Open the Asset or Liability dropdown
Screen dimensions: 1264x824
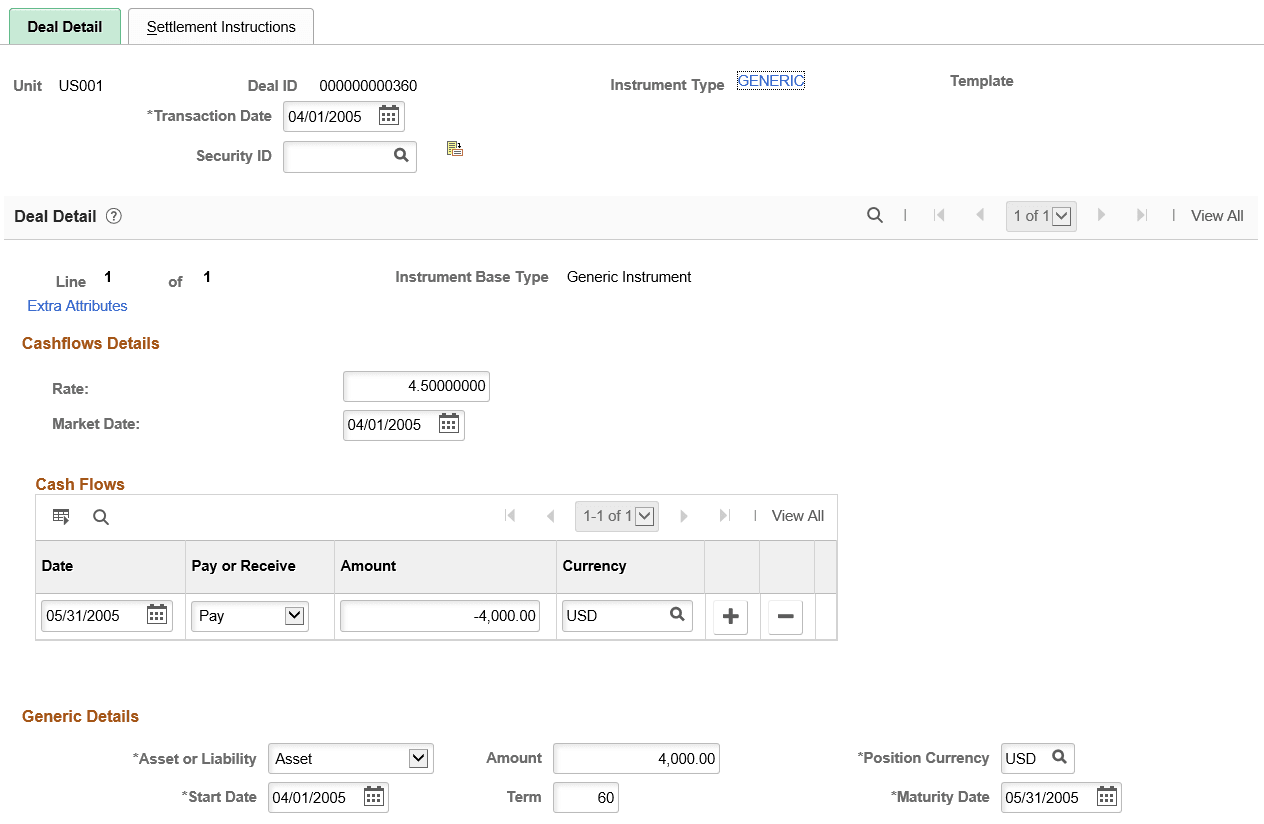coord(419,758)
